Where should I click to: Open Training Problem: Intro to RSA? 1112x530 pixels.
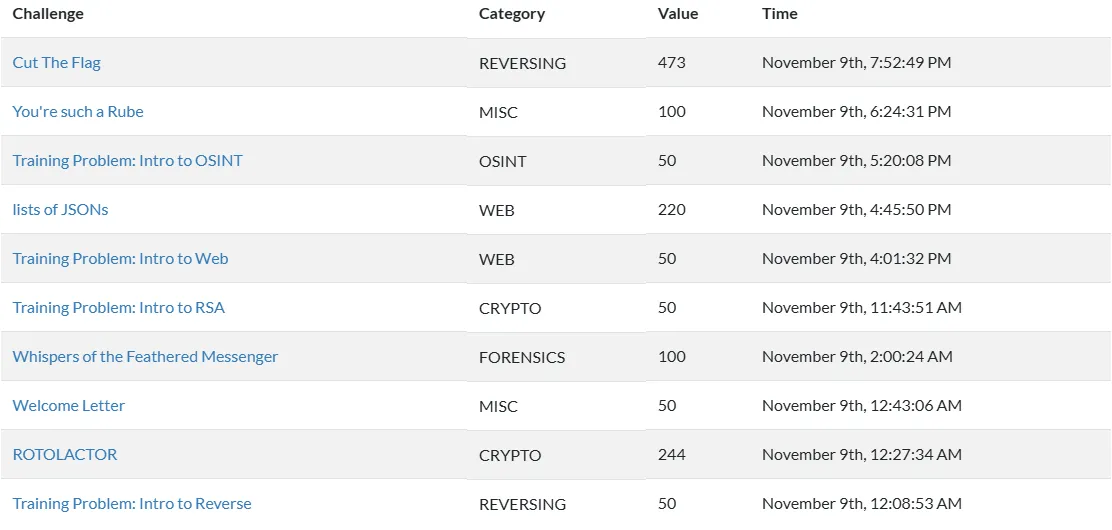(x=118, y=308)
